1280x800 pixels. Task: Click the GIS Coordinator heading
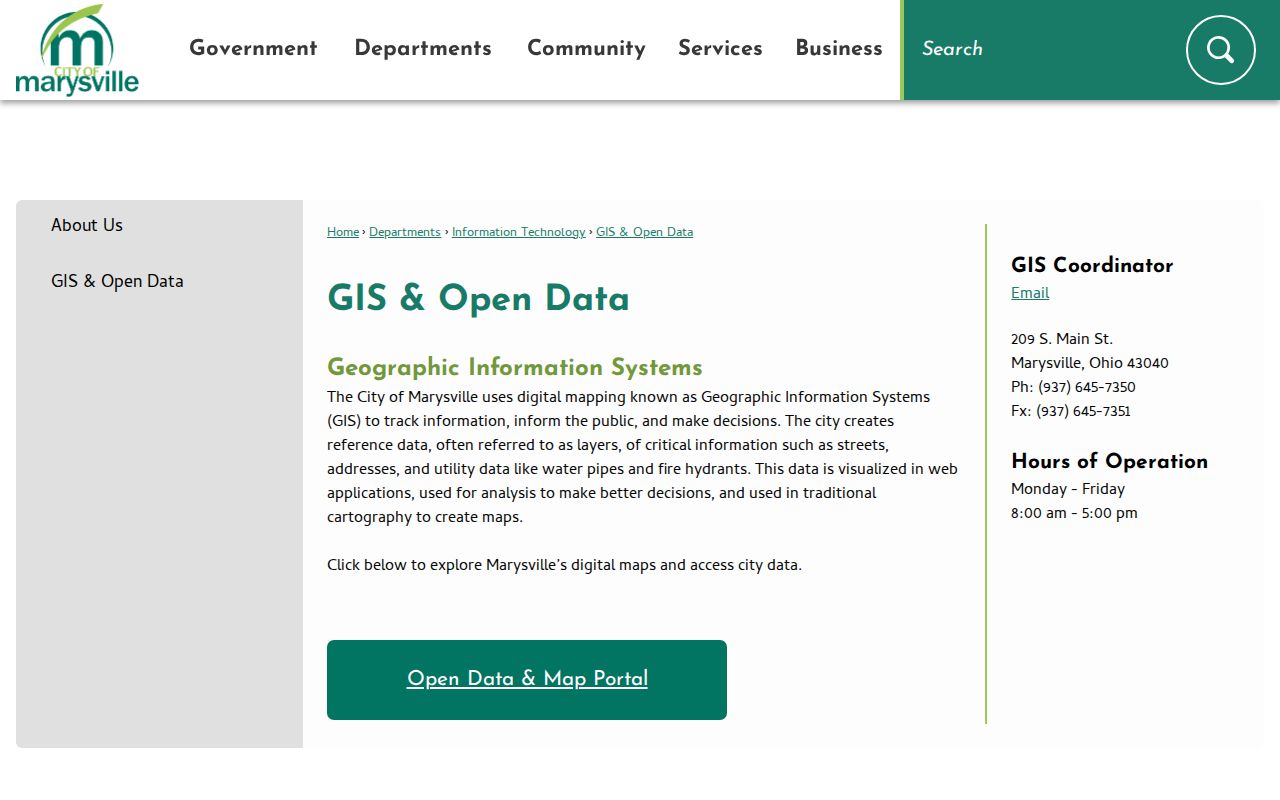click(1092, 265)
